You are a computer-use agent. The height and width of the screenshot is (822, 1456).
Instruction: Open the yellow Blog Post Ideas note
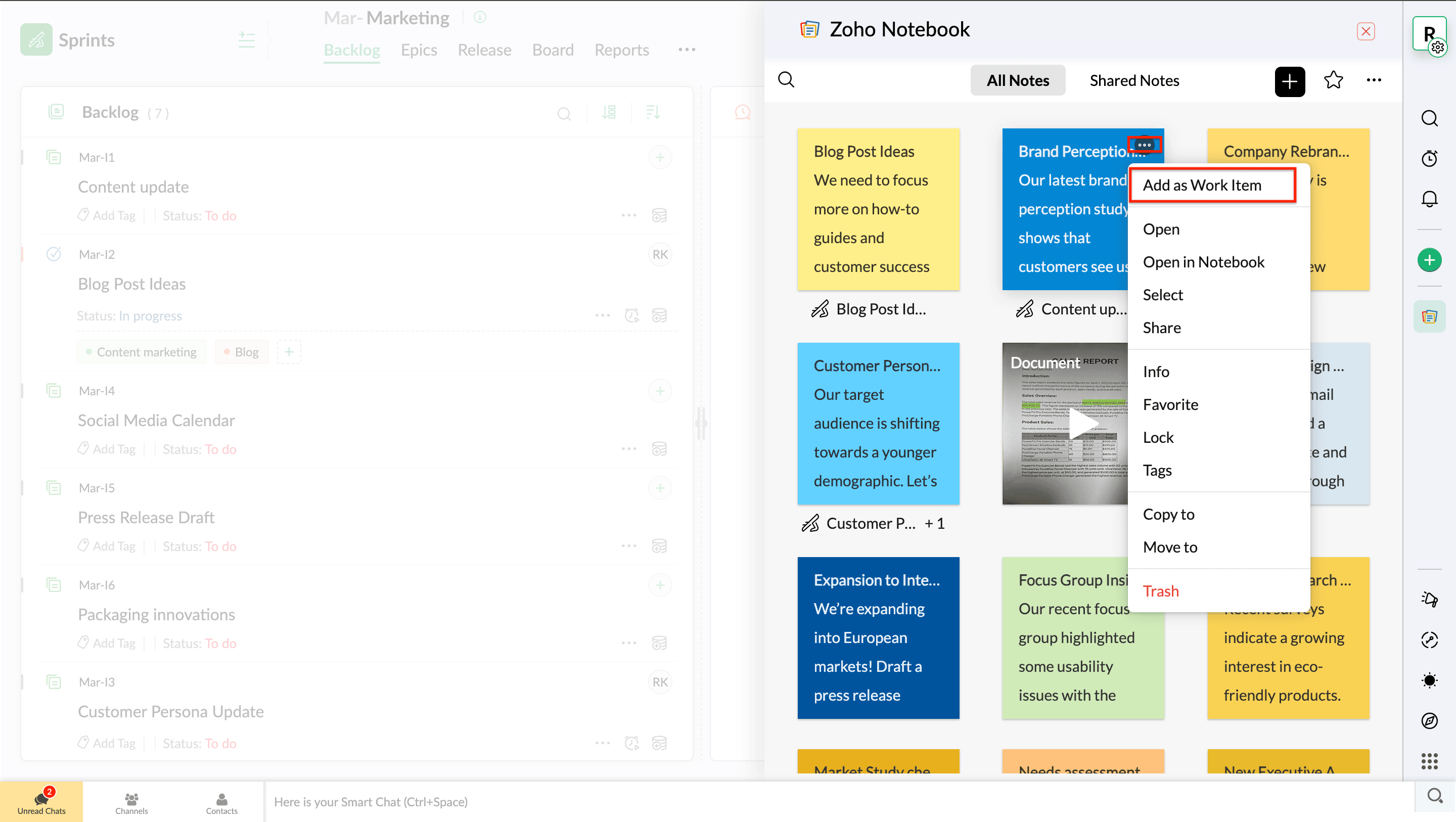[x=878, y=209]
